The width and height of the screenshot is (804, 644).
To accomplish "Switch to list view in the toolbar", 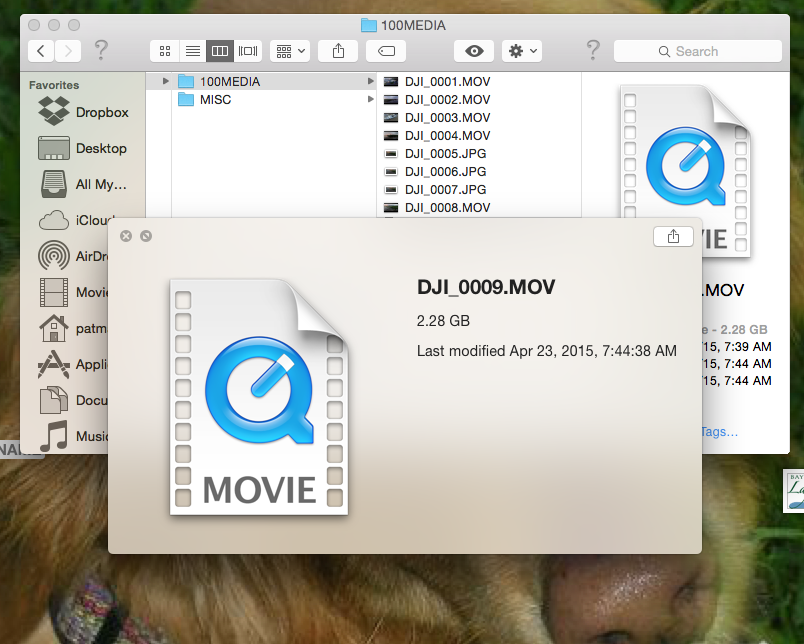I will point(193,51).
